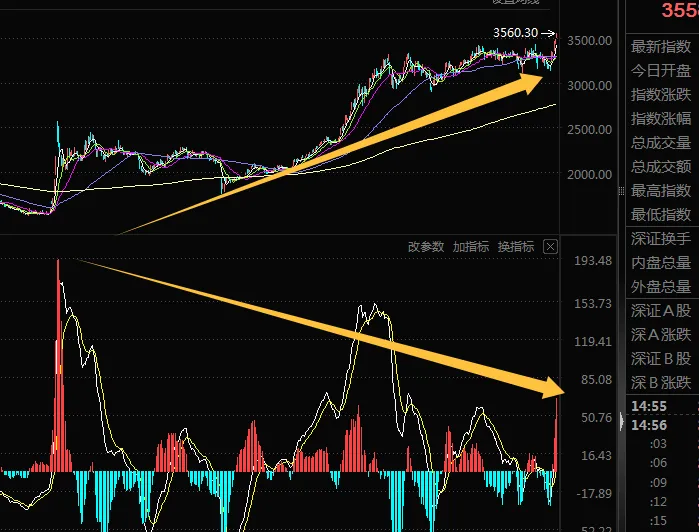Click the 改参数 button
699x532 pixels.
coord(426,247)
